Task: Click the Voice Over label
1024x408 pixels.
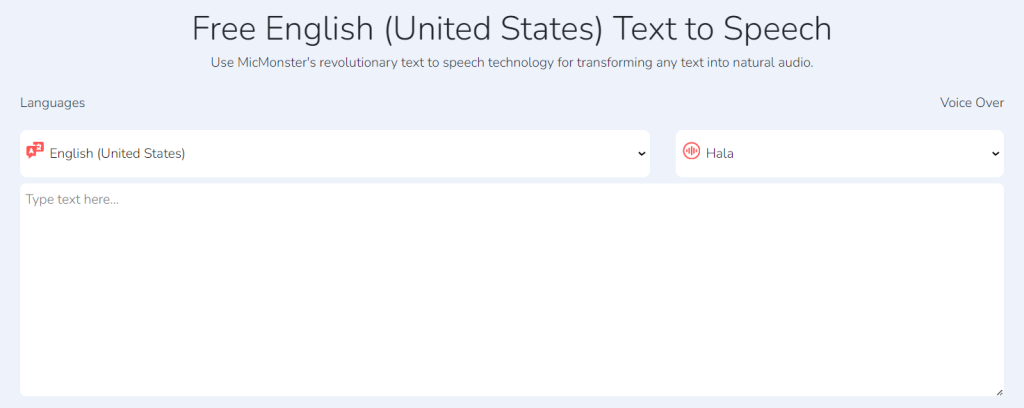Action: tap(971, 103)
